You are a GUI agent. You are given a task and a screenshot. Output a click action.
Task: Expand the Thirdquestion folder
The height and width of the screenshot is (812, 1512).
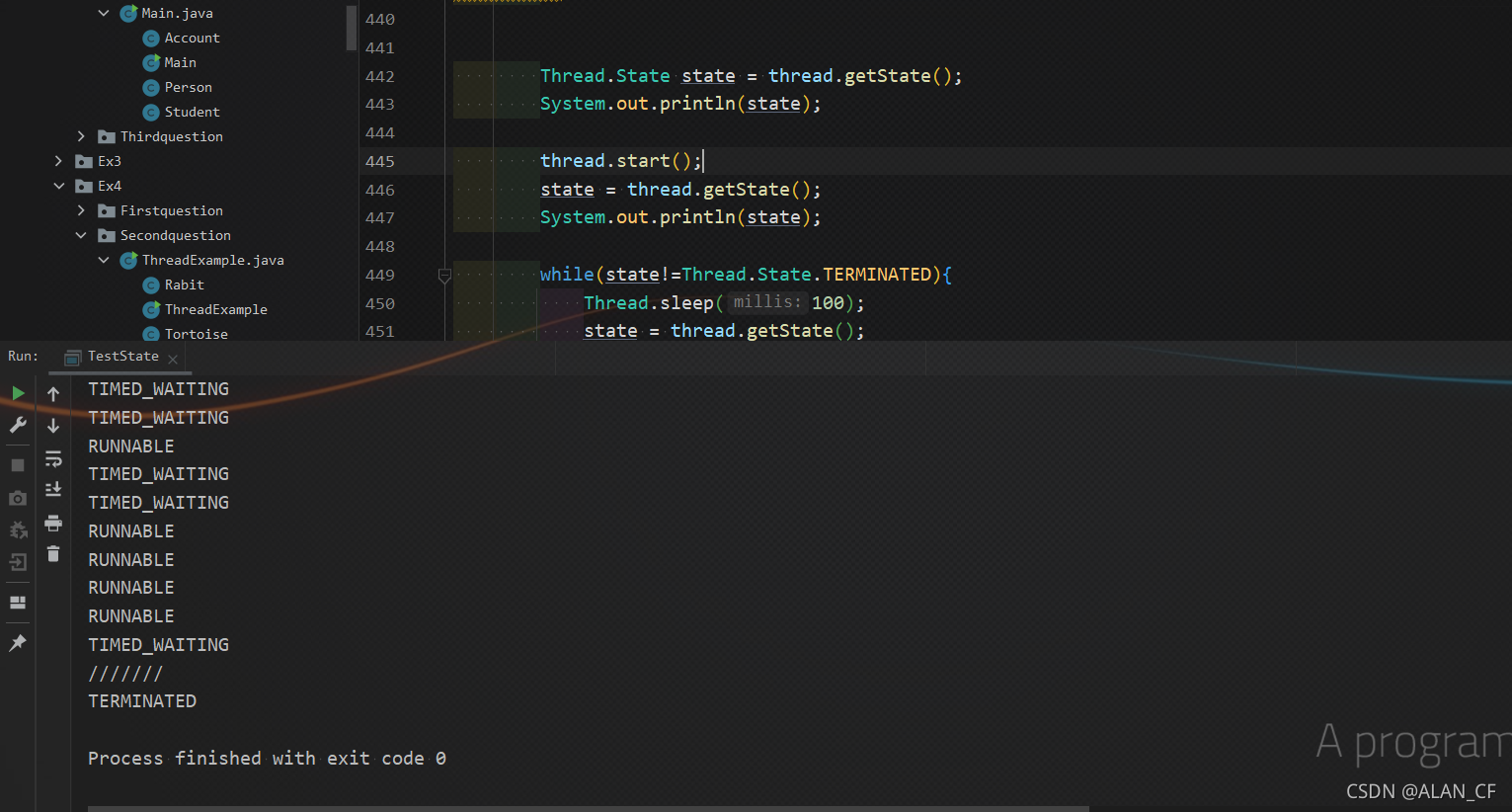81,136
